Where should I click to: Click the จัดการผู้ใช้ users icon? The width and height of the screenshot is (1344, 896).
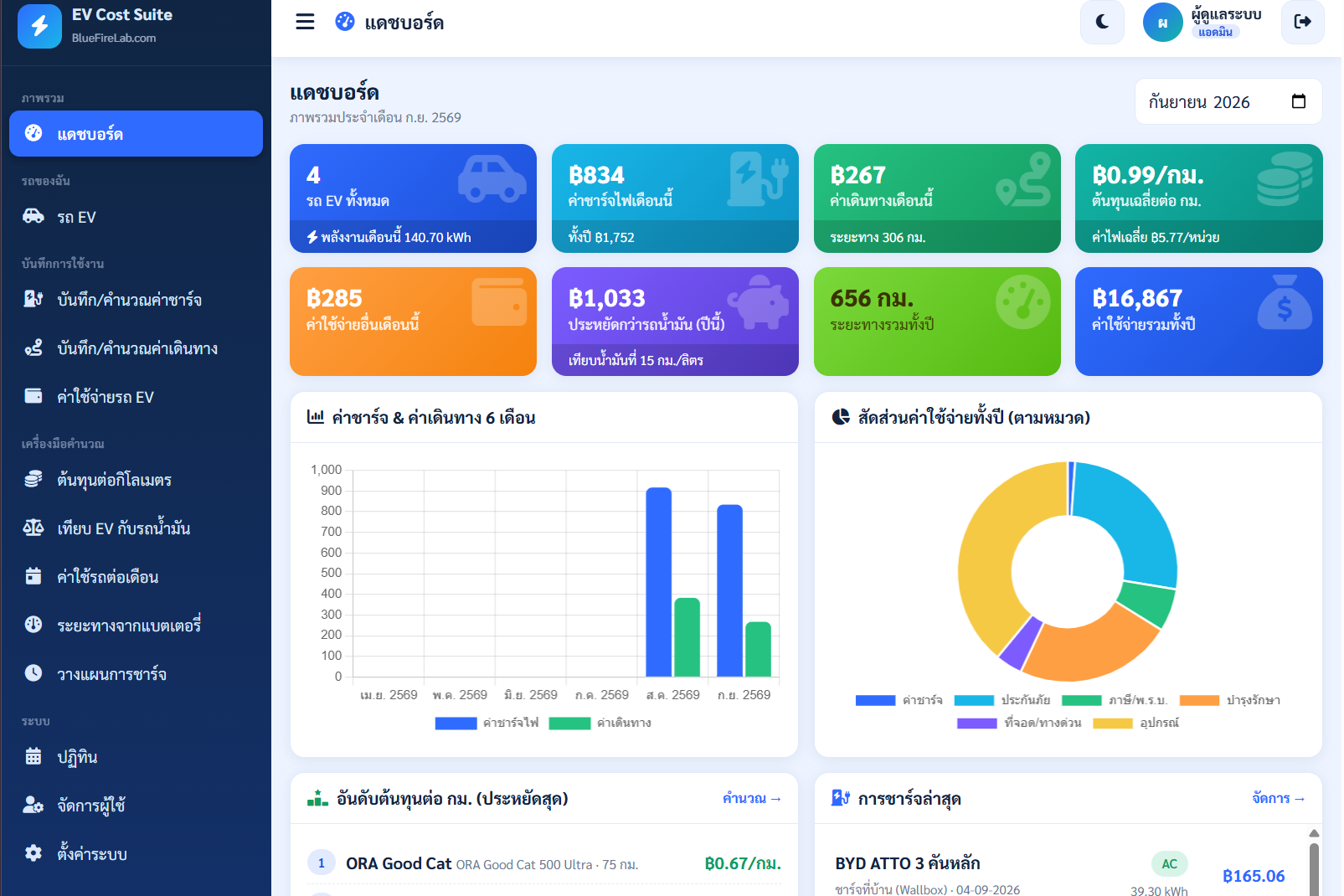(33, 805)
